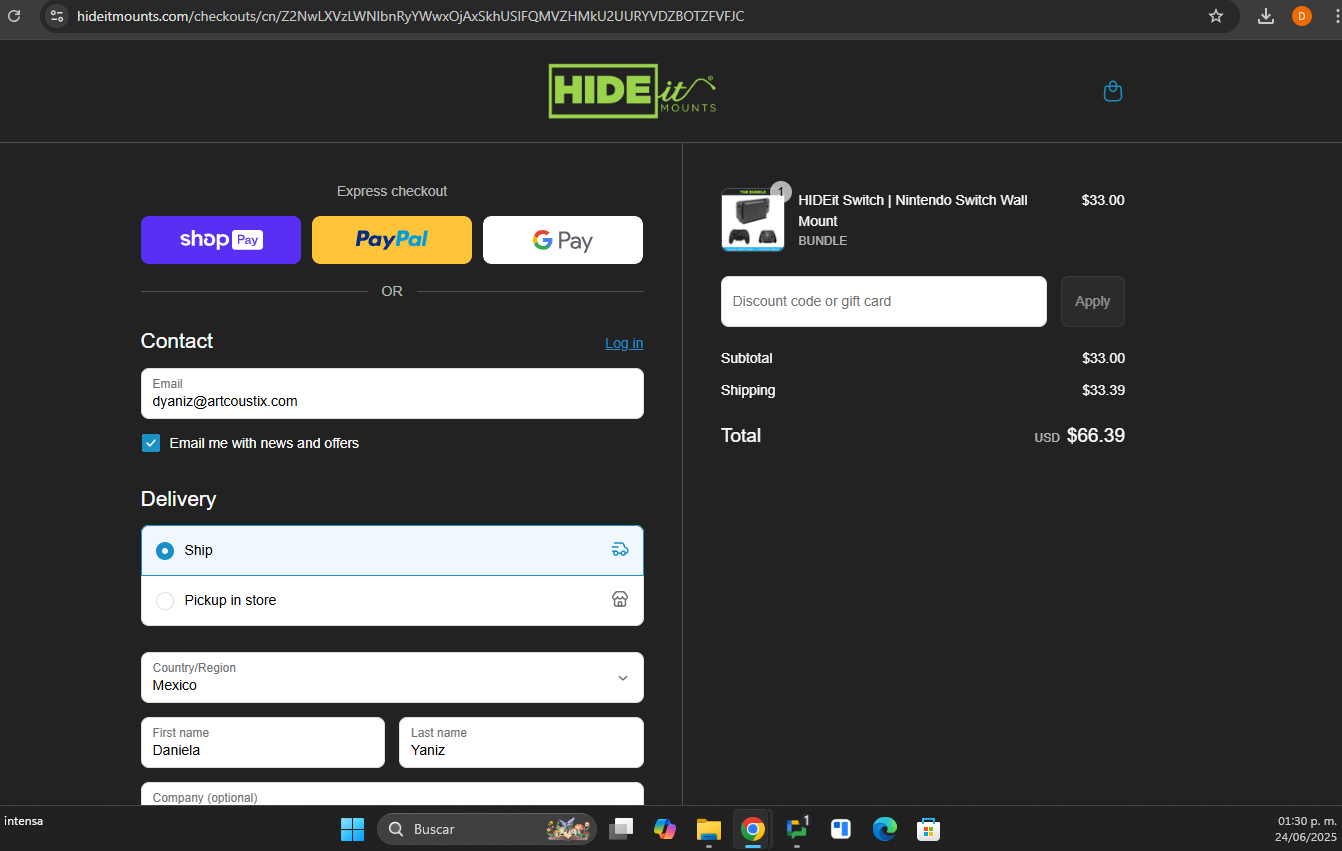Pay with PayPal express checkout

click(392, 240)
